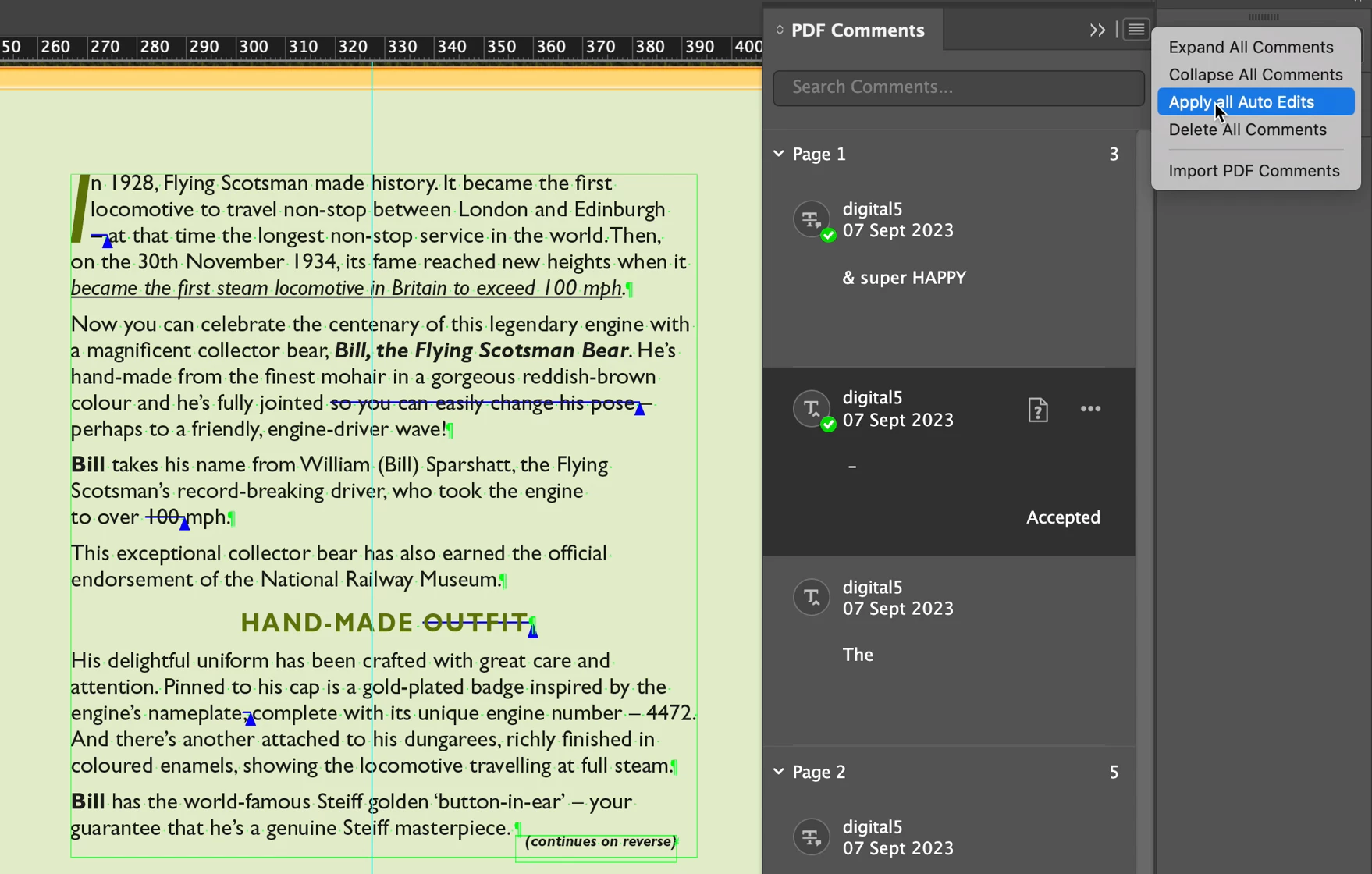The width and height of the screenshot is (1372, 874).
Task: Collapse panels using the double-arrow icon
Action: coord(1097,30)
